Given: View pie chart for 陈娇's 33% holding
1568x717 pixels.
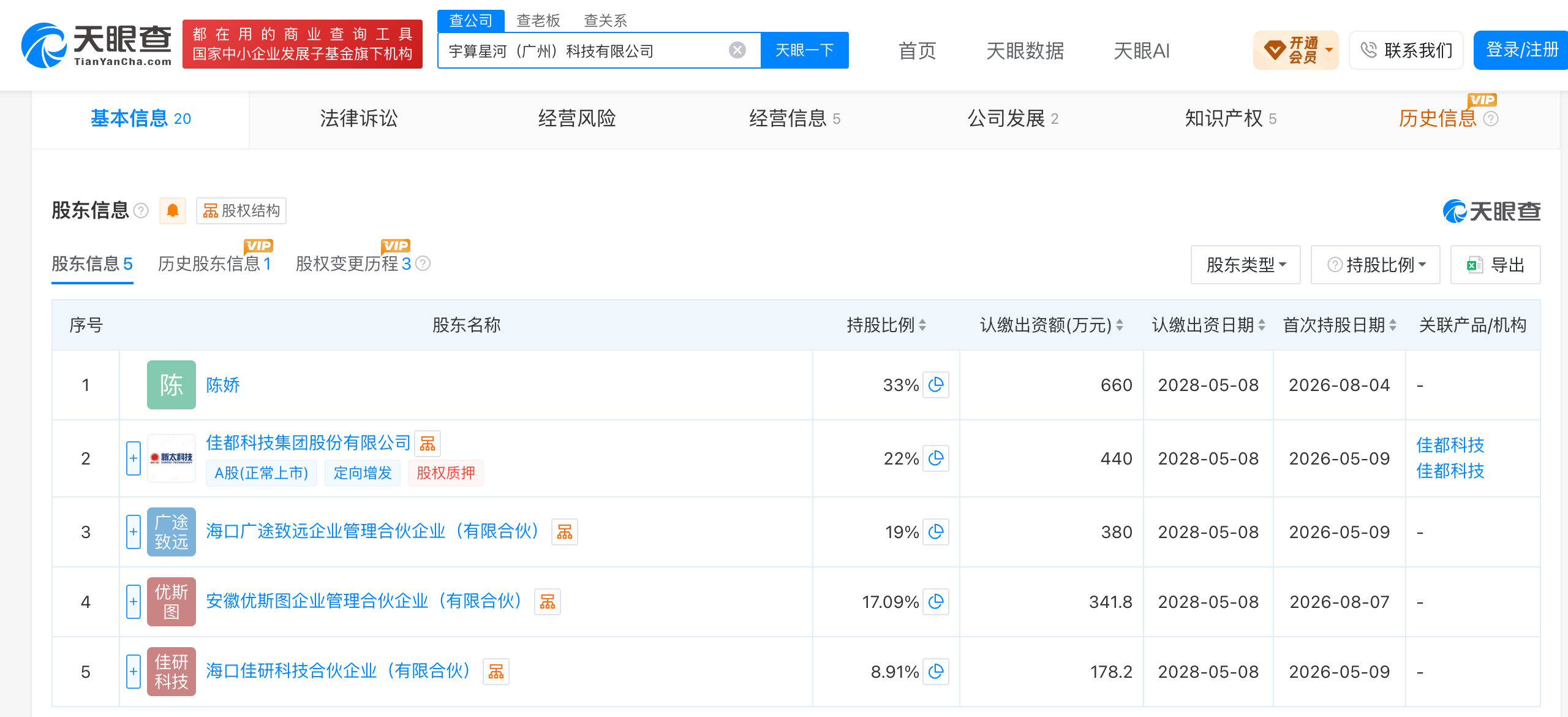Looking at the screenshot, I should (x=936, y=385).
